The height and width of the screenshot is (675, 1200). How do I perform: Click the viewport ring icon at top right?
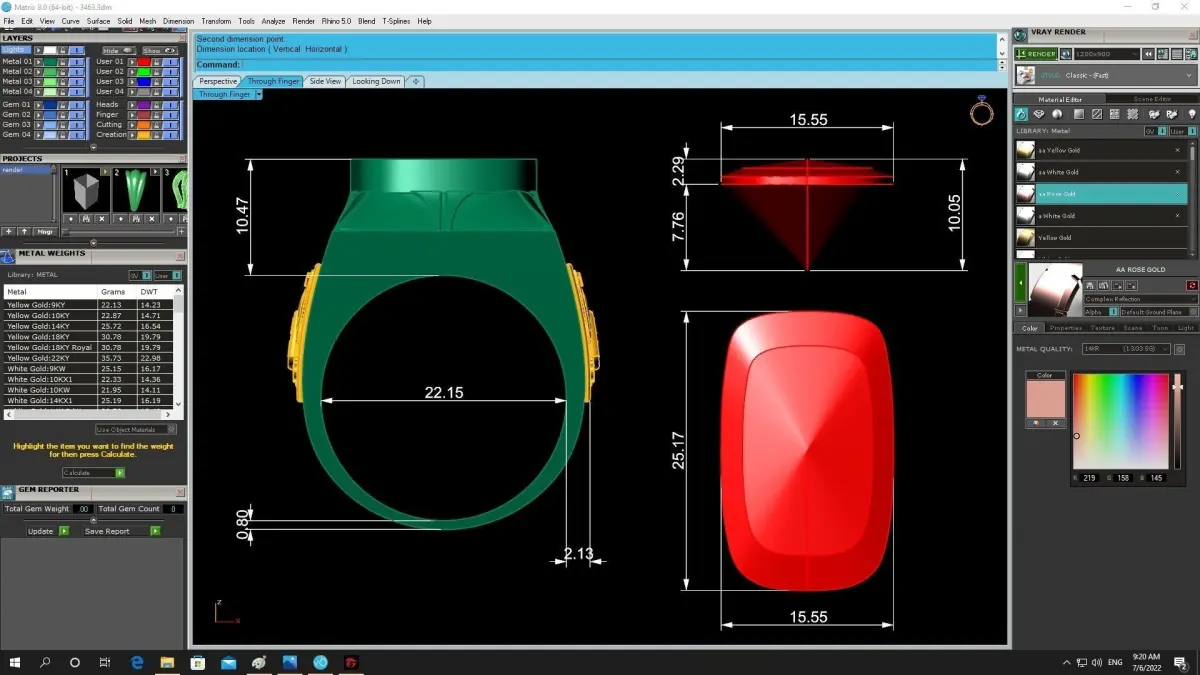[981, 111]
